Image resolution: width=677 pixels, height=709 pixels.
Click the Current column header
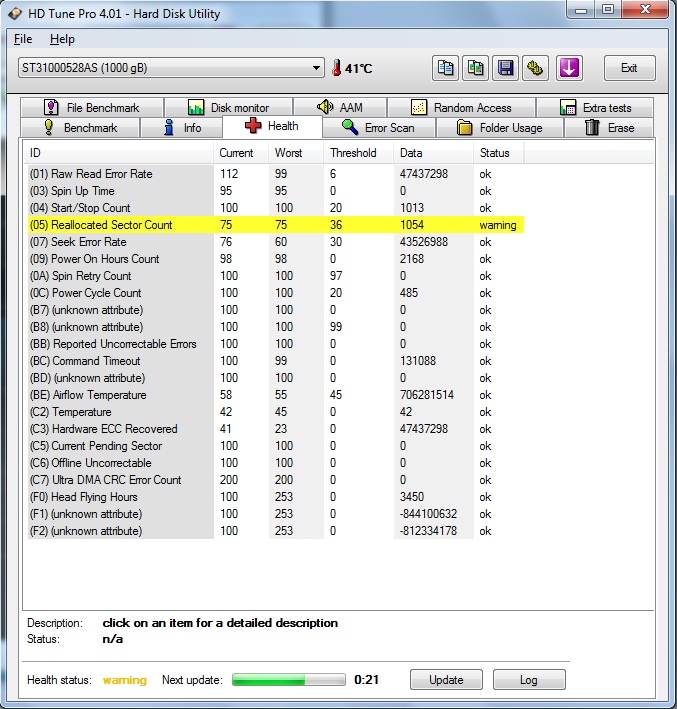[241, 153]
